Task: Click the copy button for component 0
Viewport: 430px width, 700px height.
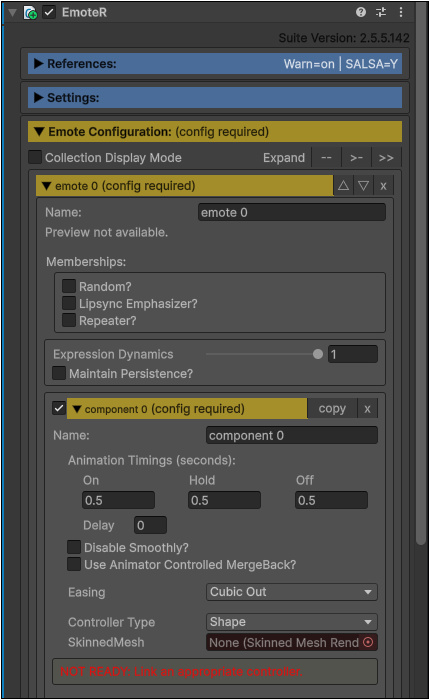Action: click(332, 409)
